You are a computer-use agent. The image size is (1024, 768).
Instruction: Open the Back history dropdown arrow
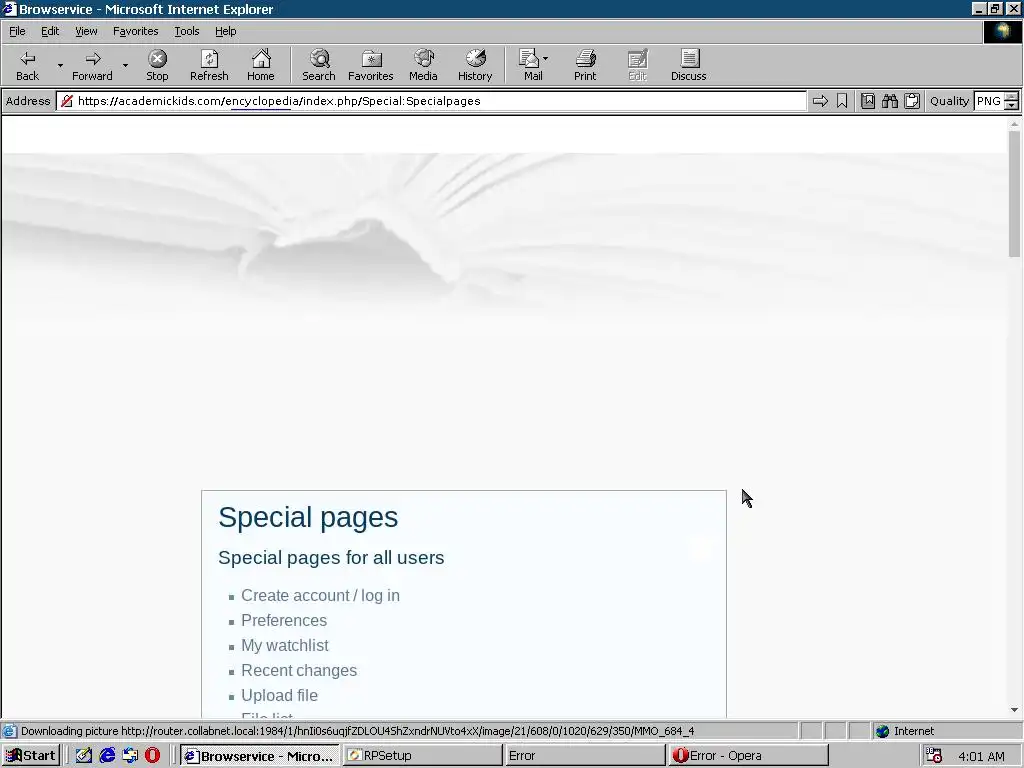coord(60,65)
